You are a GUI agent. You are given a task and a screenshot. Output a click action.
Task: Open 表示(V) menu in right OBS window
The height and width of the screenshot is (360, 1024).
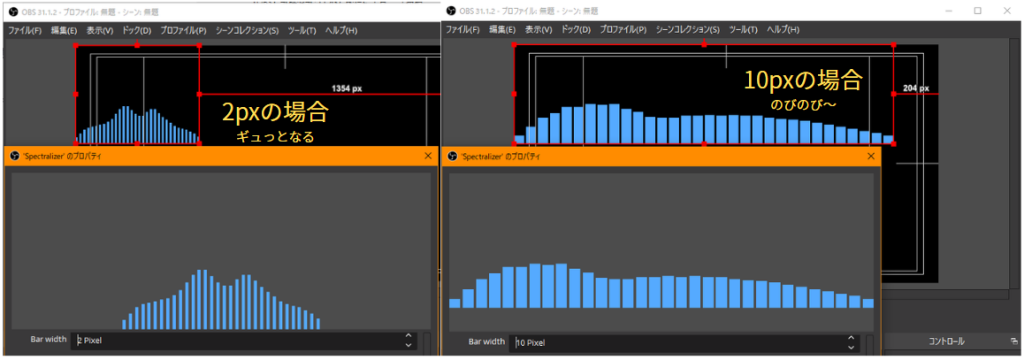tap(539, 30)
